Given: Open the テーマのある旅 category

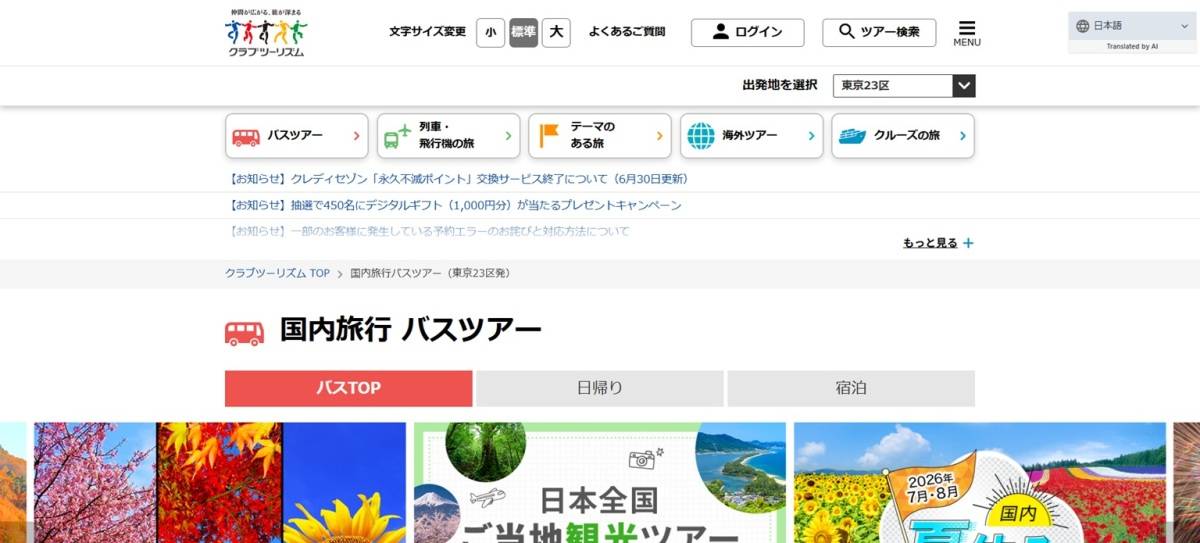Looking at the screenshot, I should [600, 136].
